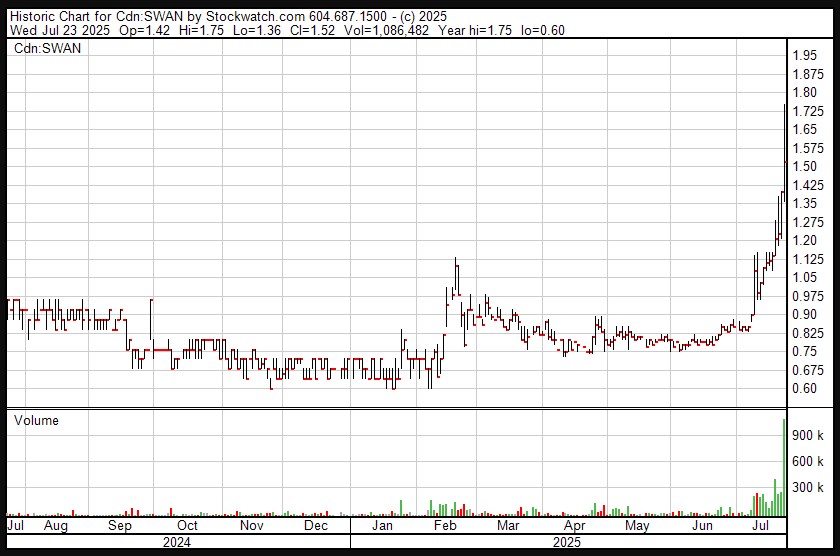Click the Nov month label

252,525
